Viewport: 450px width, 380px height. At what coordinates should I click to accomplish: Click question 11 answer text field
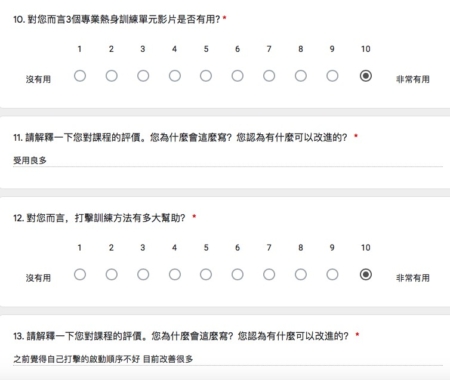coord(228,160)
